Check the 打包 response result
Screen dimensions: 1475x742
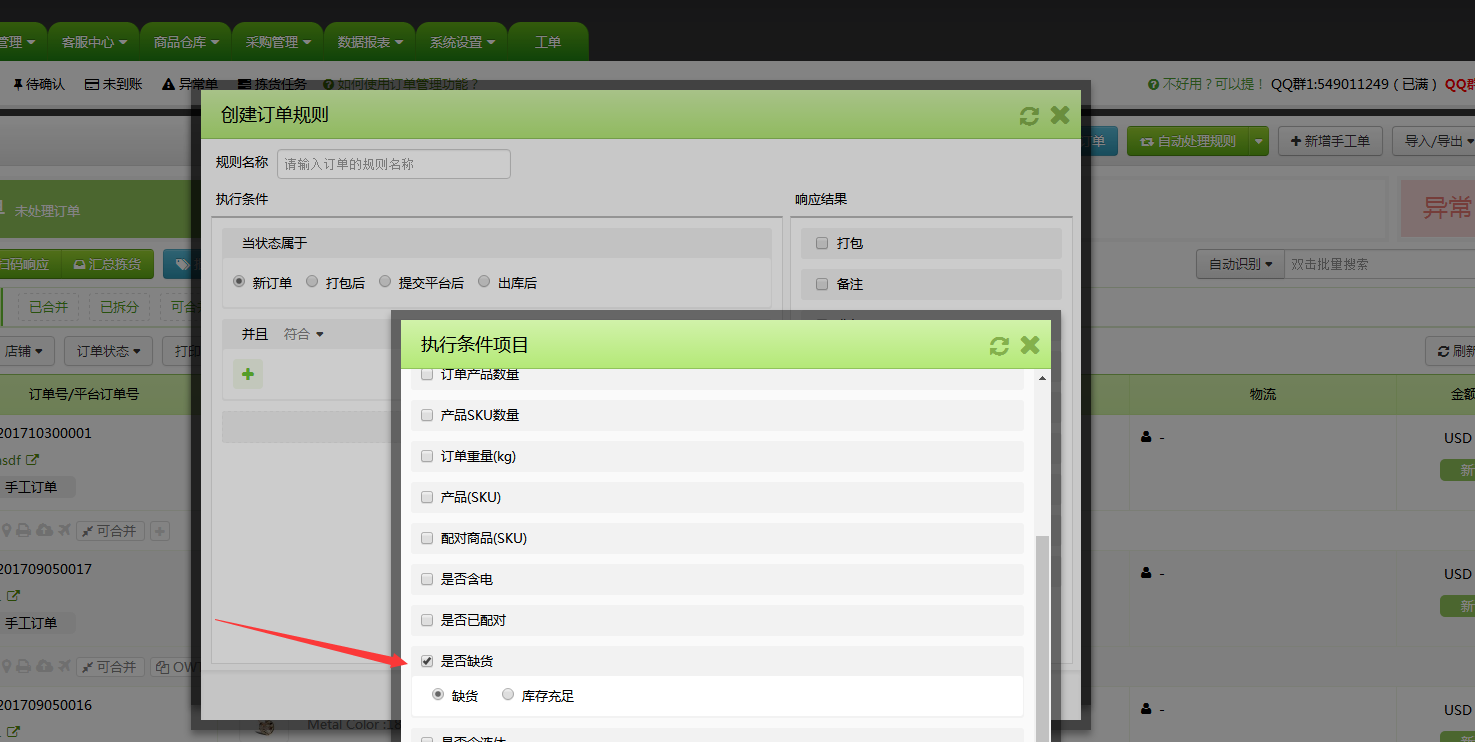822,243
